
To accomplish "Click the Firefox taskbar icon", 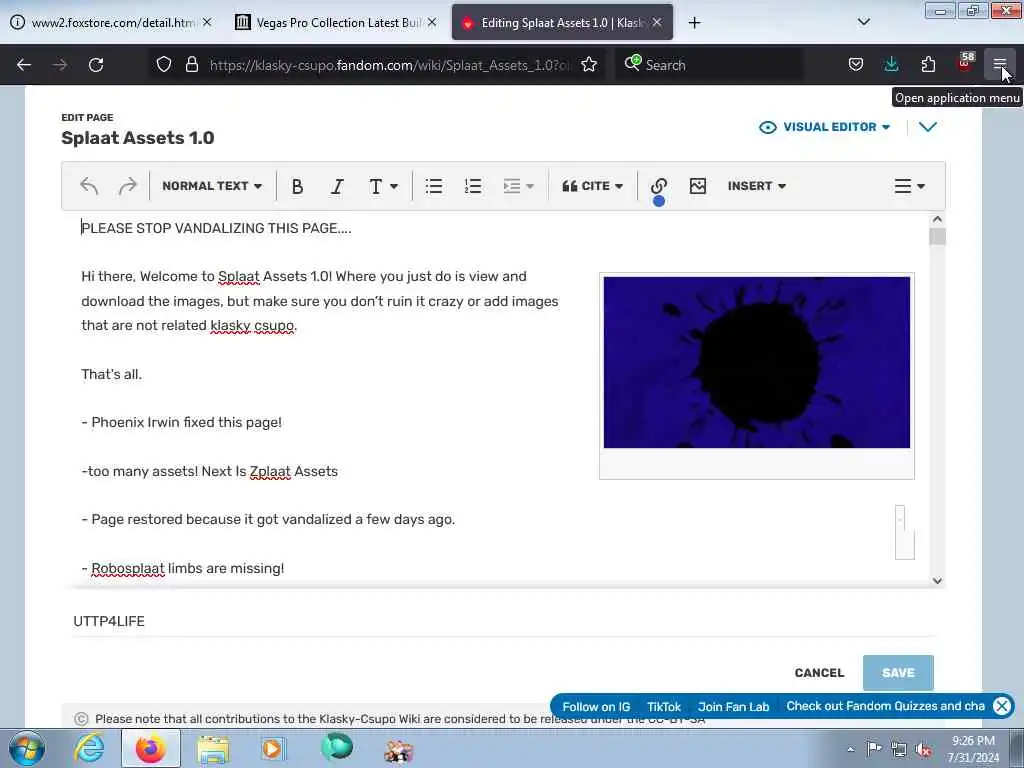I will (151, 748).
